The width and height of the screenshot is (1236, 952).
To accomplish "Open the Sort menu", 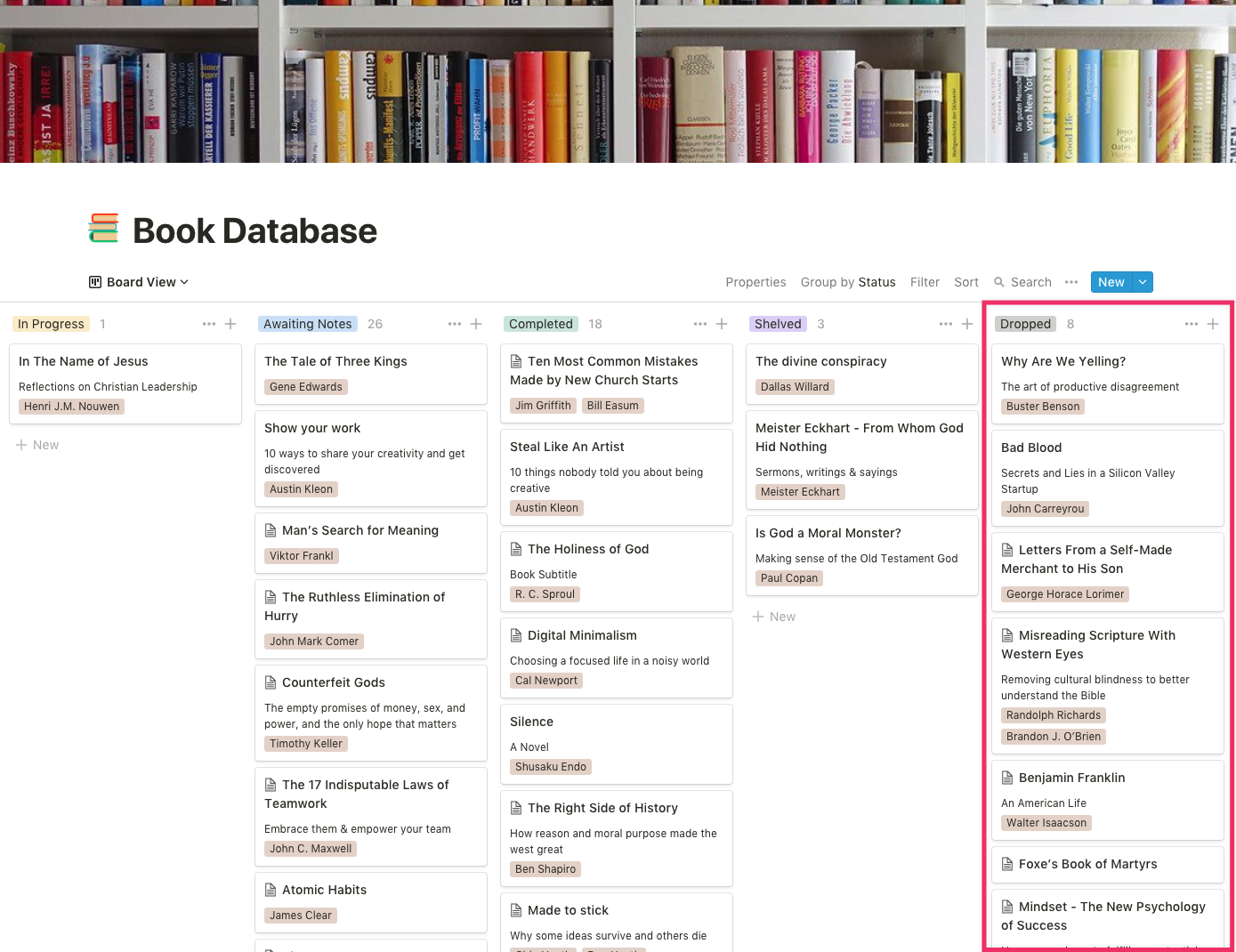I will (x=966, y=282).
